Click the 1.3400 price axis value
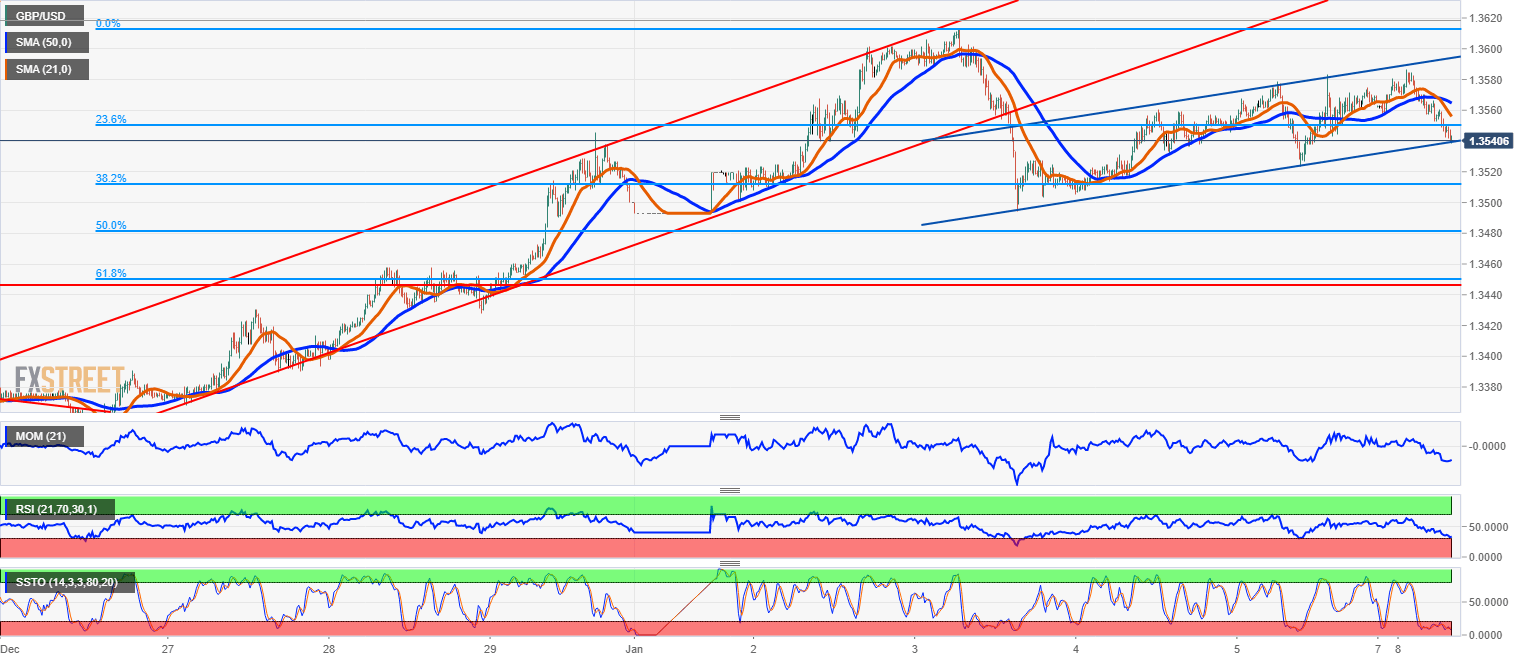 (1486, 356)
